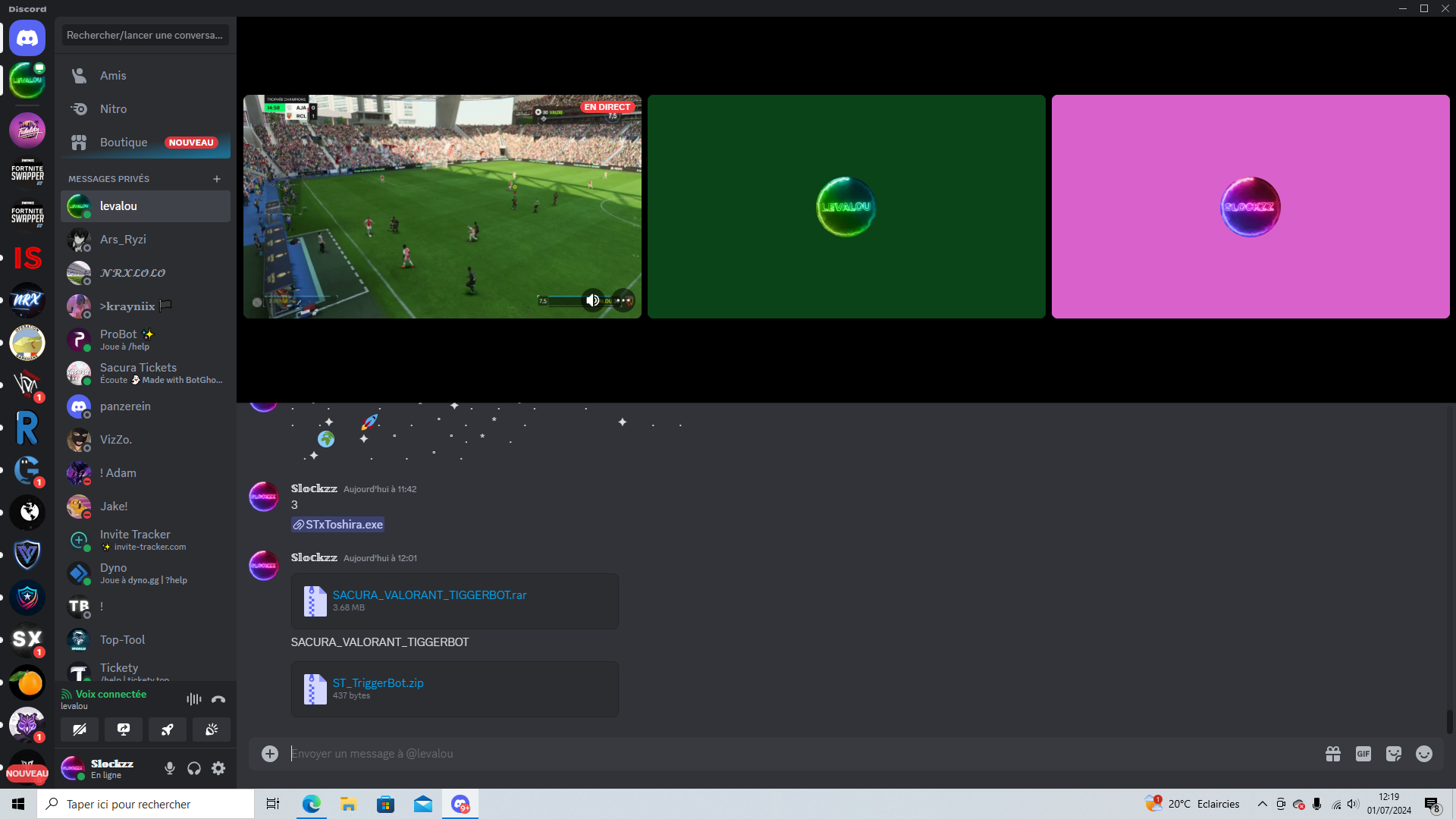1456x819 pixels.
Task: Open File Explorer from taskbar
Action: point(348,804)
